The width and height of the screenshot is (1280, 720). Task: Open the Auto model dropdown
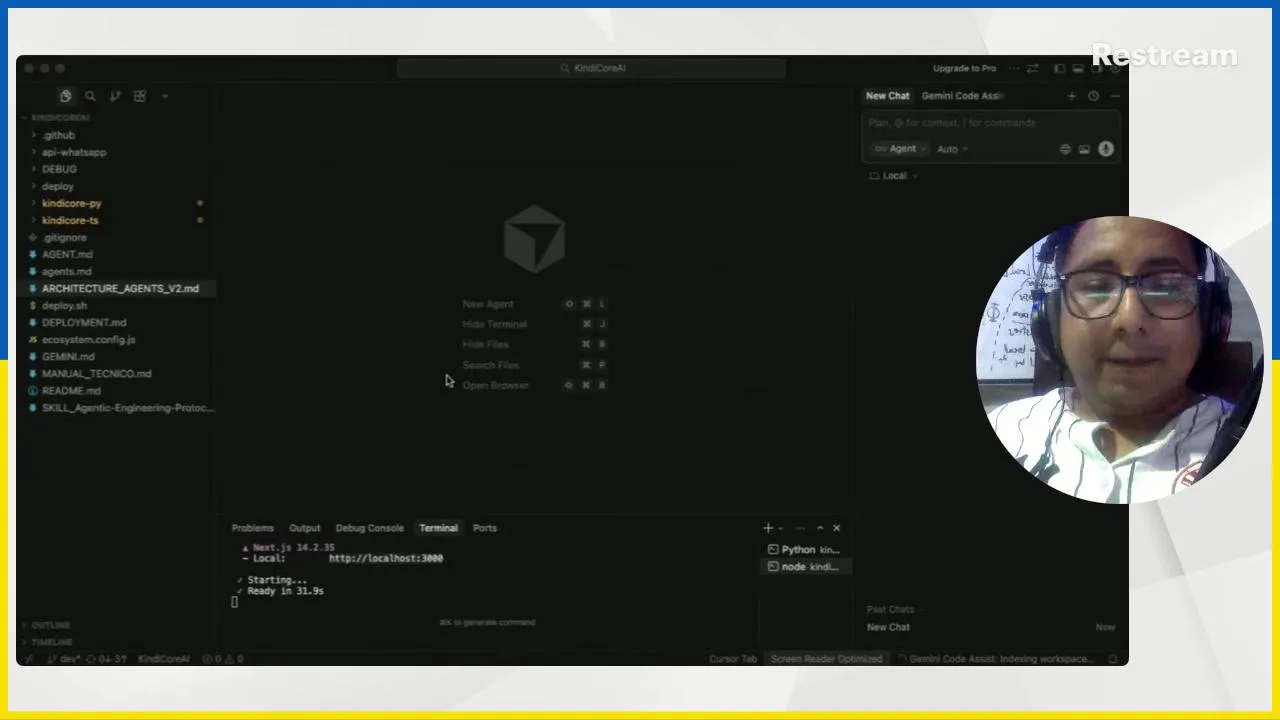tap(952, 149)
